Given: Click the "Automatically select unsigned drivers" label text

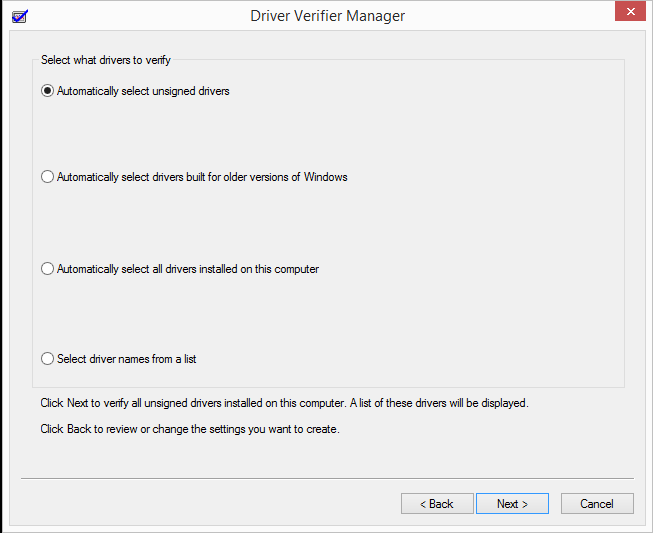Looking at the screenshot, I should click(143, 91).
